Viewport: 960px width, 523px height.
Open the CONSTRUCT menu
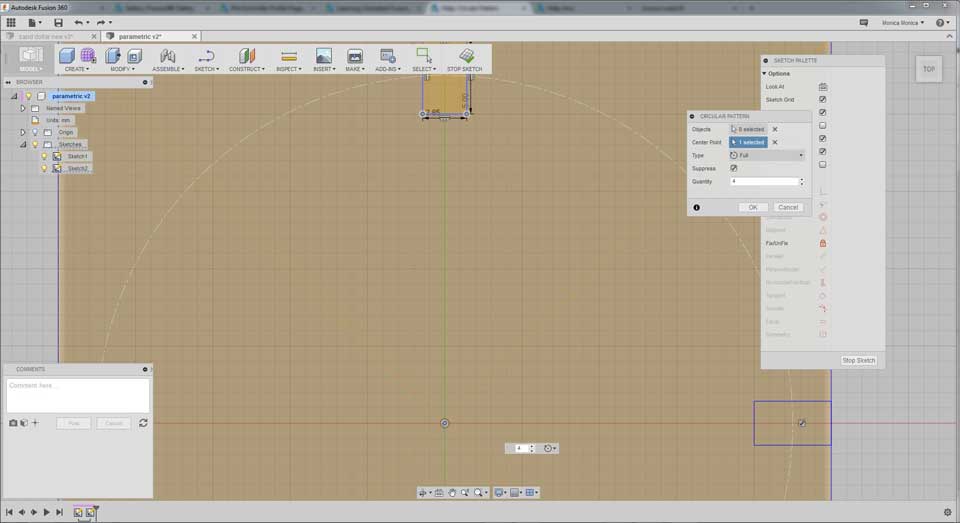coord(247,69)
